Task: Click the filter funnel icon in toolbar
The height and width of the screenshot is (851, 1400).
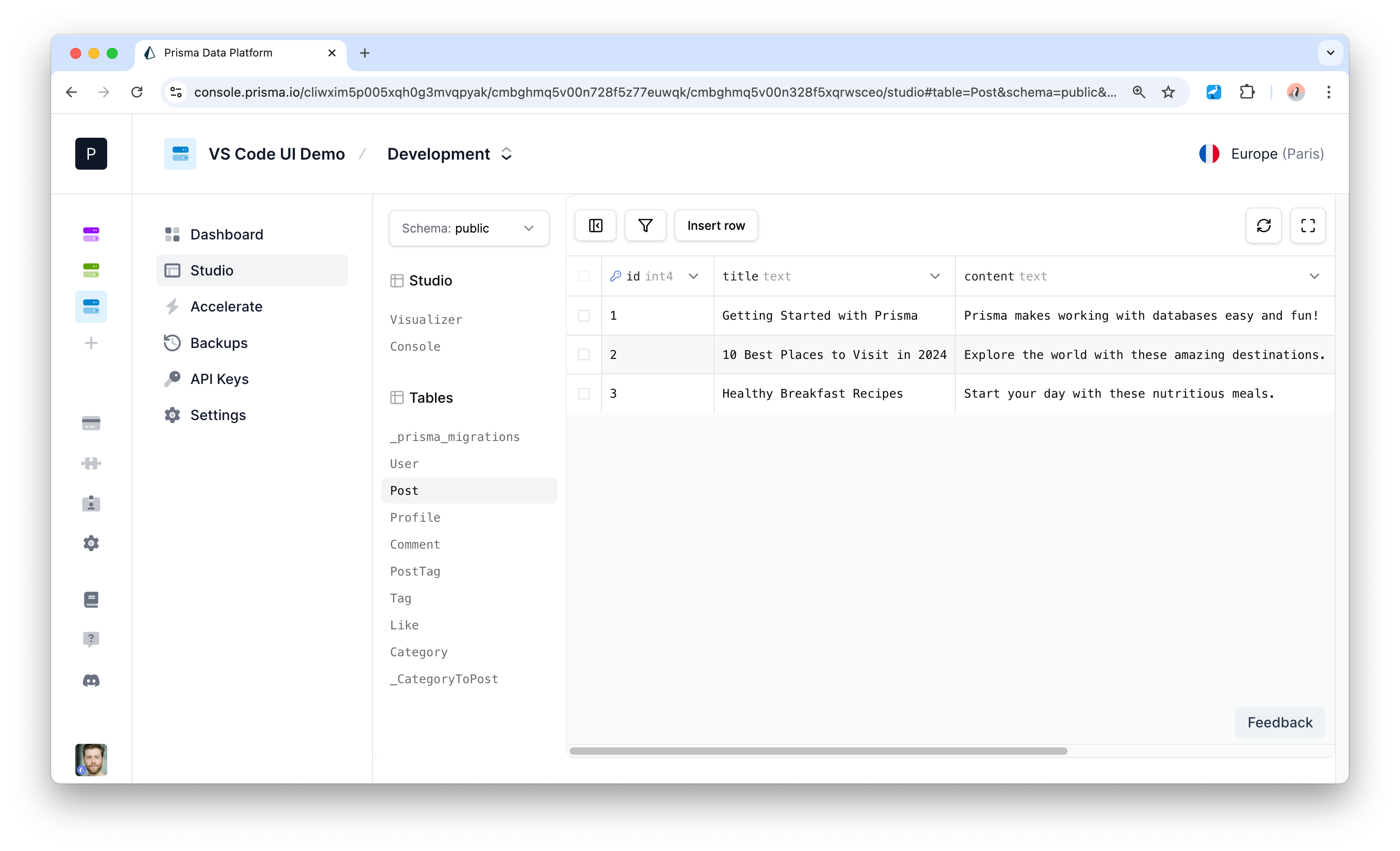Action: click(645, 226)
